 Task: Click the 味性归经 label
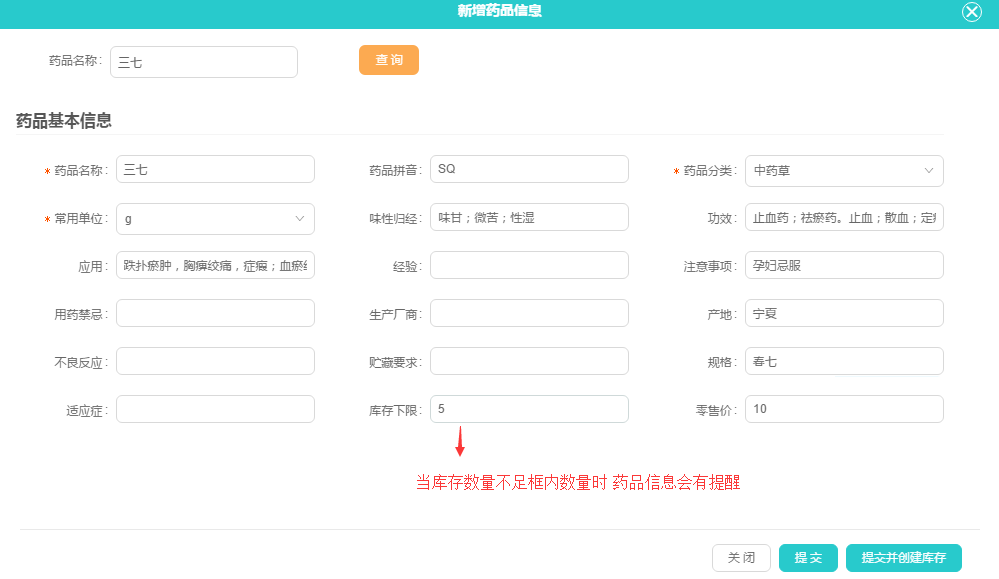[395, 218]
